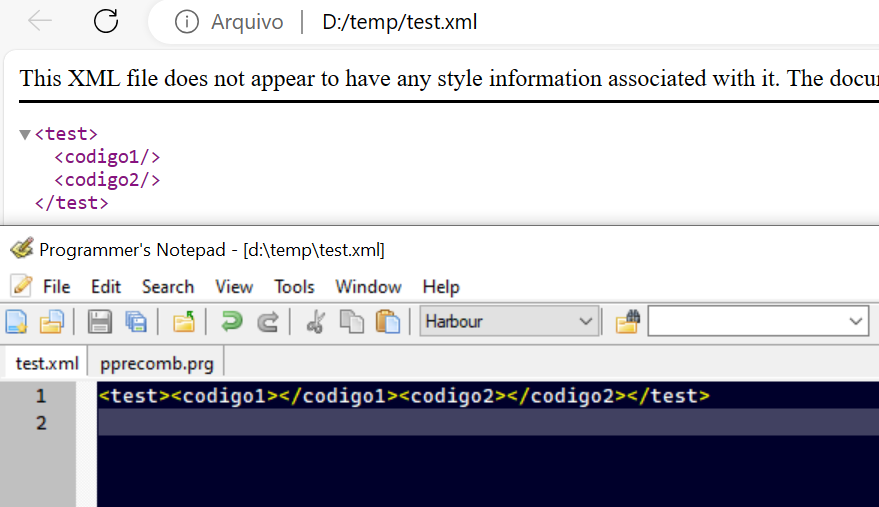Open the Search menu
This screenshot has width=879, height=507.
click(167, 287)
